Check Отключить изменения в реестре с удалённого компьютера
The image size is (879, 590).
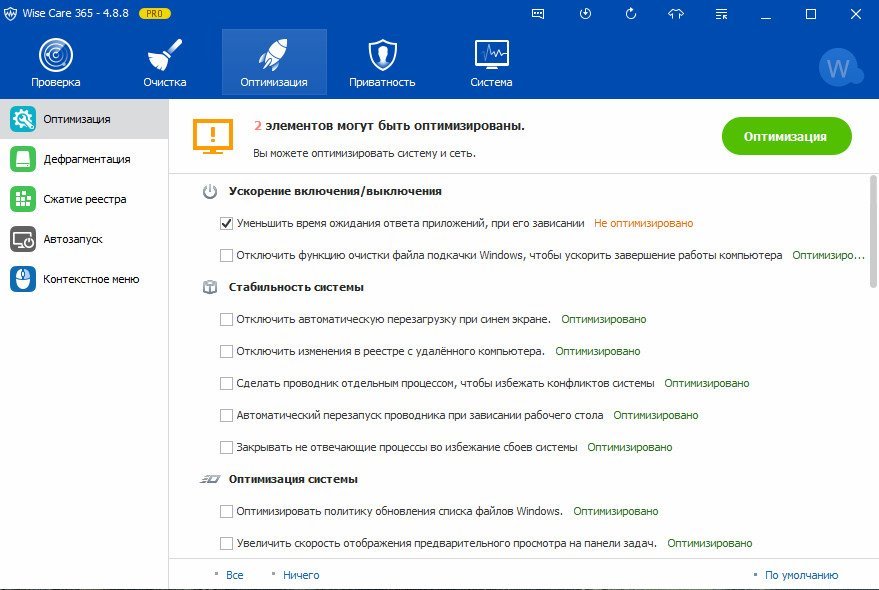[226, 352]
